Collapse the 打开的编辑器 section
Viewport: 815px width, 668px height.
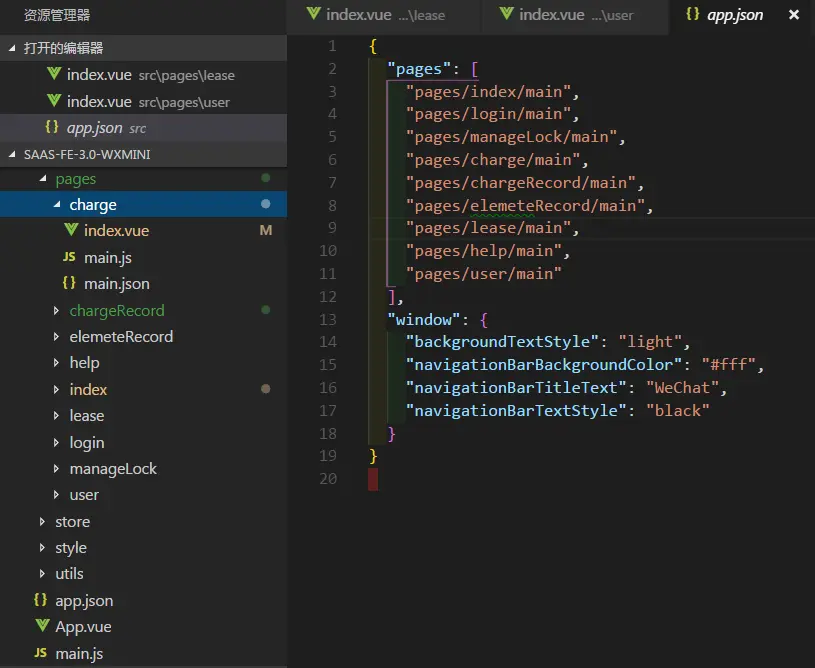click(12, 48)
